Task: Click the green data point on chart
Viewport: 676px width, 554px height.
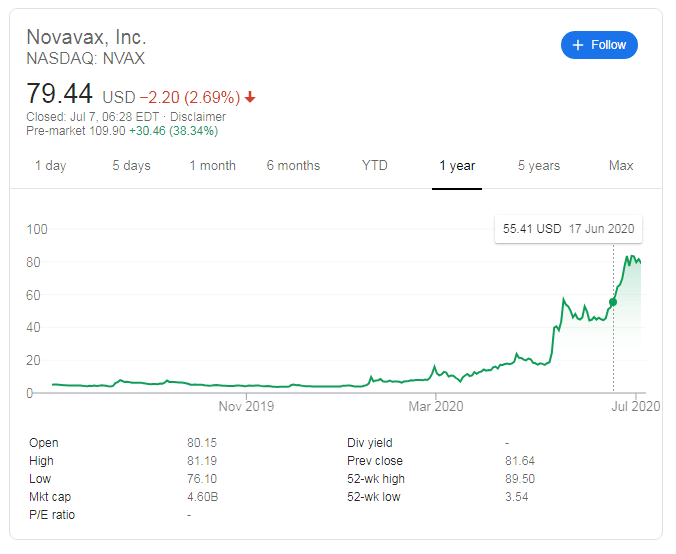Action: click(x=613, y=302)
